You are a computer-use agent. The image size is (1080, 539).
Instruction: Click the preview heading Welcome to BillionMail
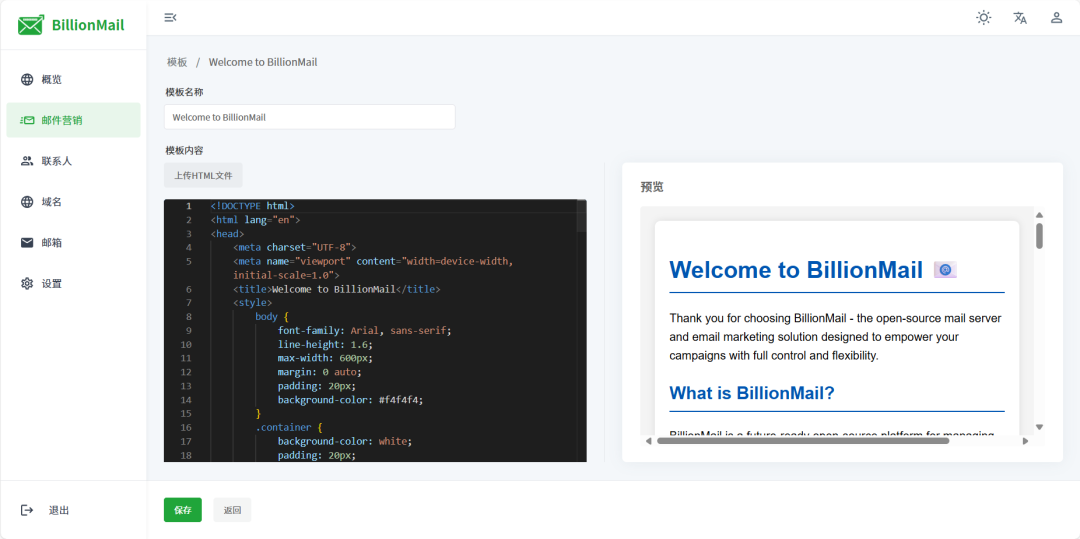tap(796, 270)
